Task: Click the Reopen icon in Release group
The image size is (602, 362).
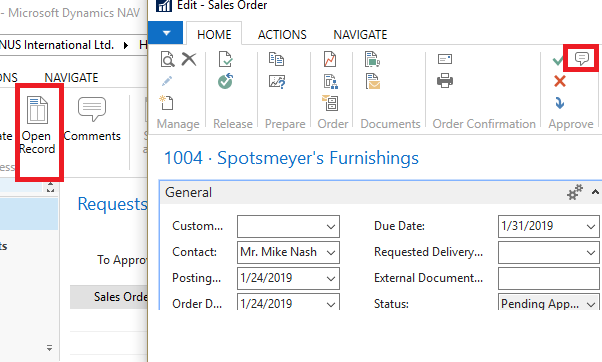Action: (x=225, y=81)
